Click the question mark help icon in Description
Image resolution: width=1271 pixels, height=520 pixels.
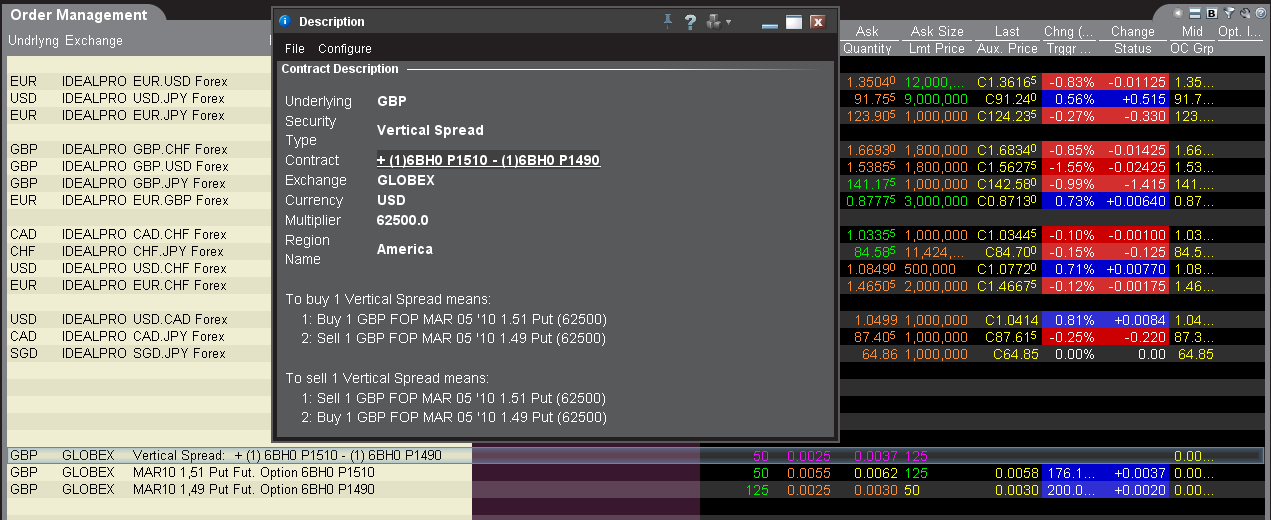coord(690,21)
